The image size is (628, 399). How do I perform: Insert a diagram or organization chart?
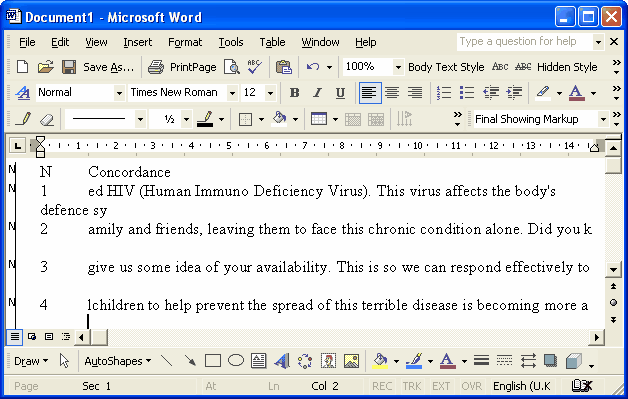[305, 361]
